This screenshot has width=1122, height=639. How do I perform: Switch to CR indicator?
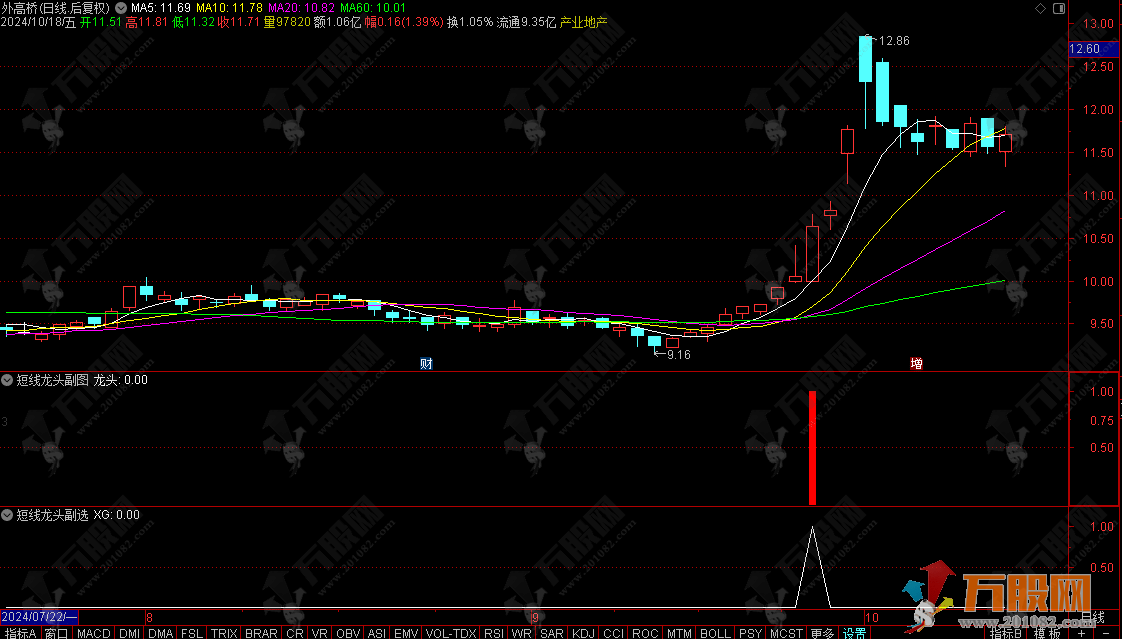(x=295, y=633)
